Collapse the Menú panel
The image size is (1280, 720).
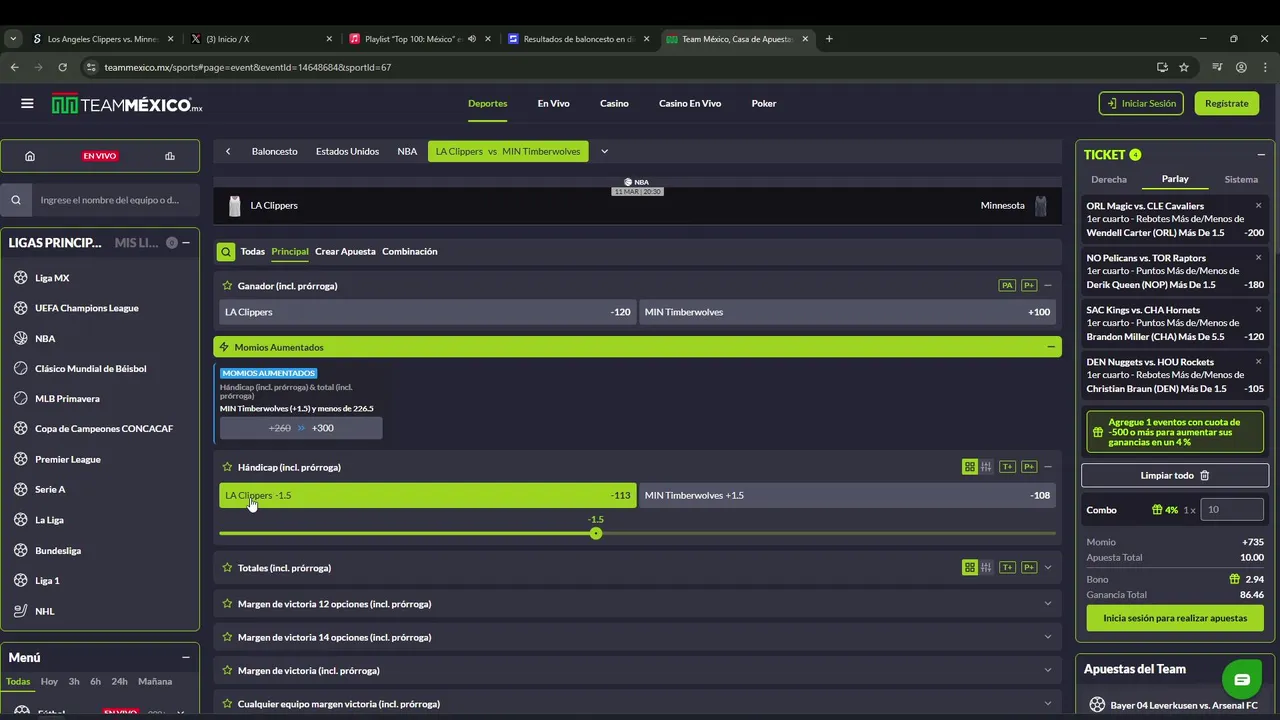click(x=186, y=657)
